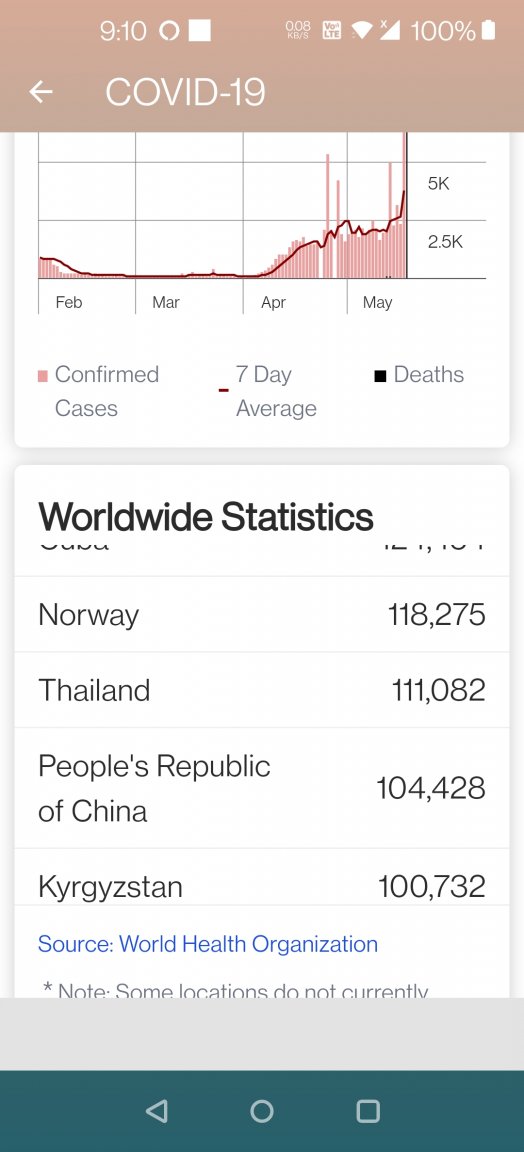Select the Thailand statistics row
The width and height of the screenshot is (524, 1152).
pyautogui.click(x=262, y=691)
